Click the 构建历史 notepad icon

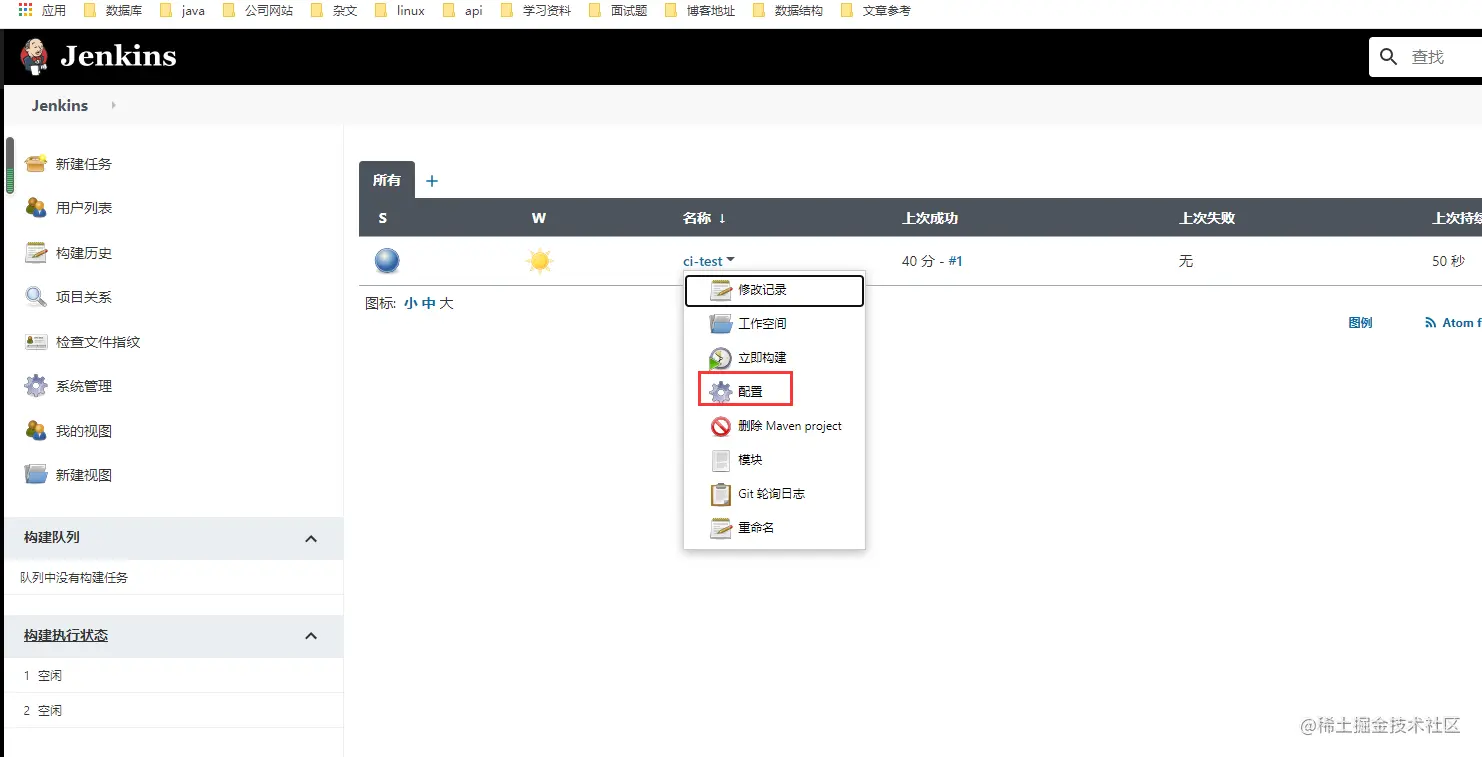36,252
